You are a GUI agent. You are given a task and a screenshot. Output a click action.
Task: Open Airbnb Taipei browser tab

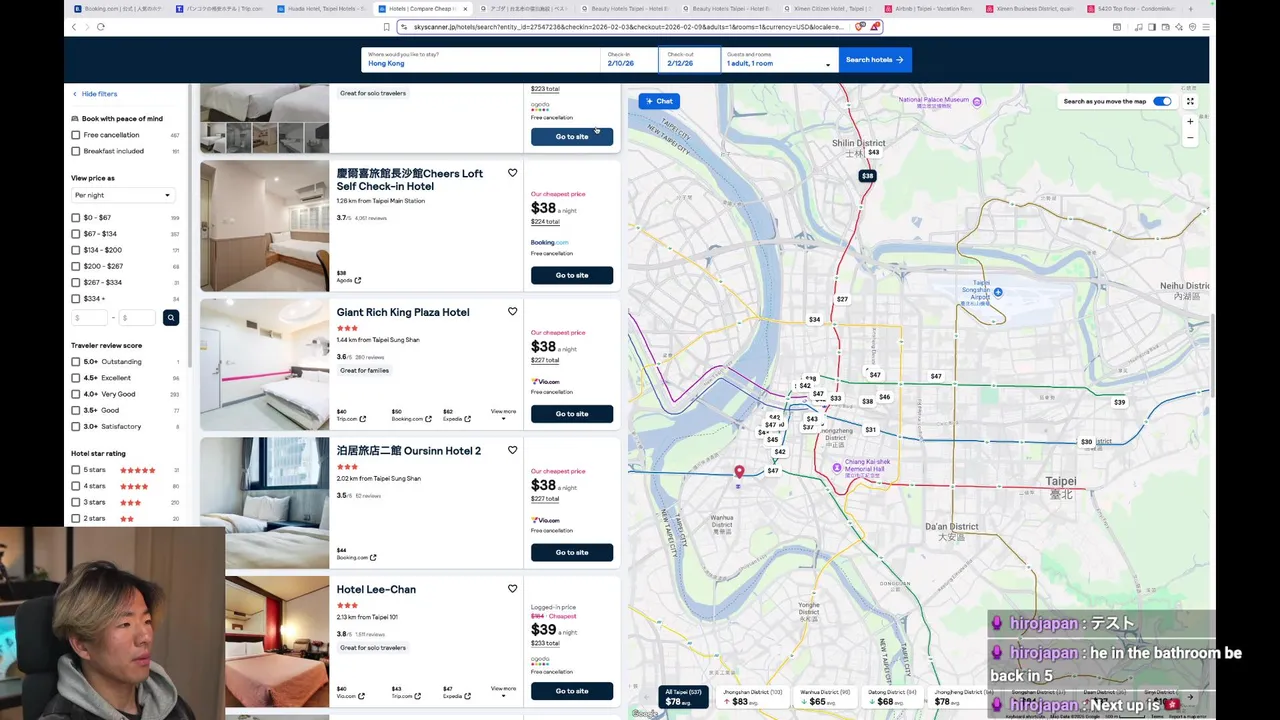[x=929, y=8]
